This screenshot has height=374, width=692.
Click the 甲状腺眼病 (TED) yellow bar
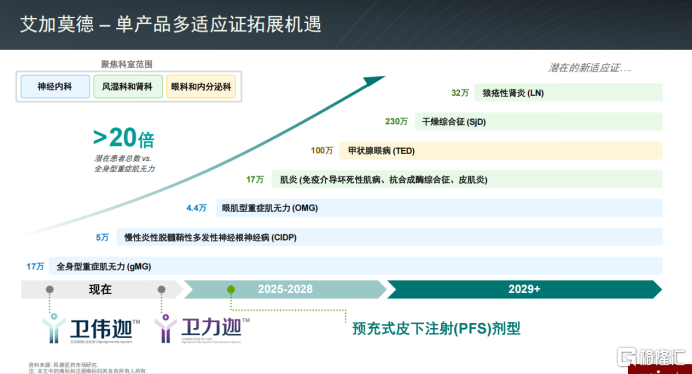(500, 151)
